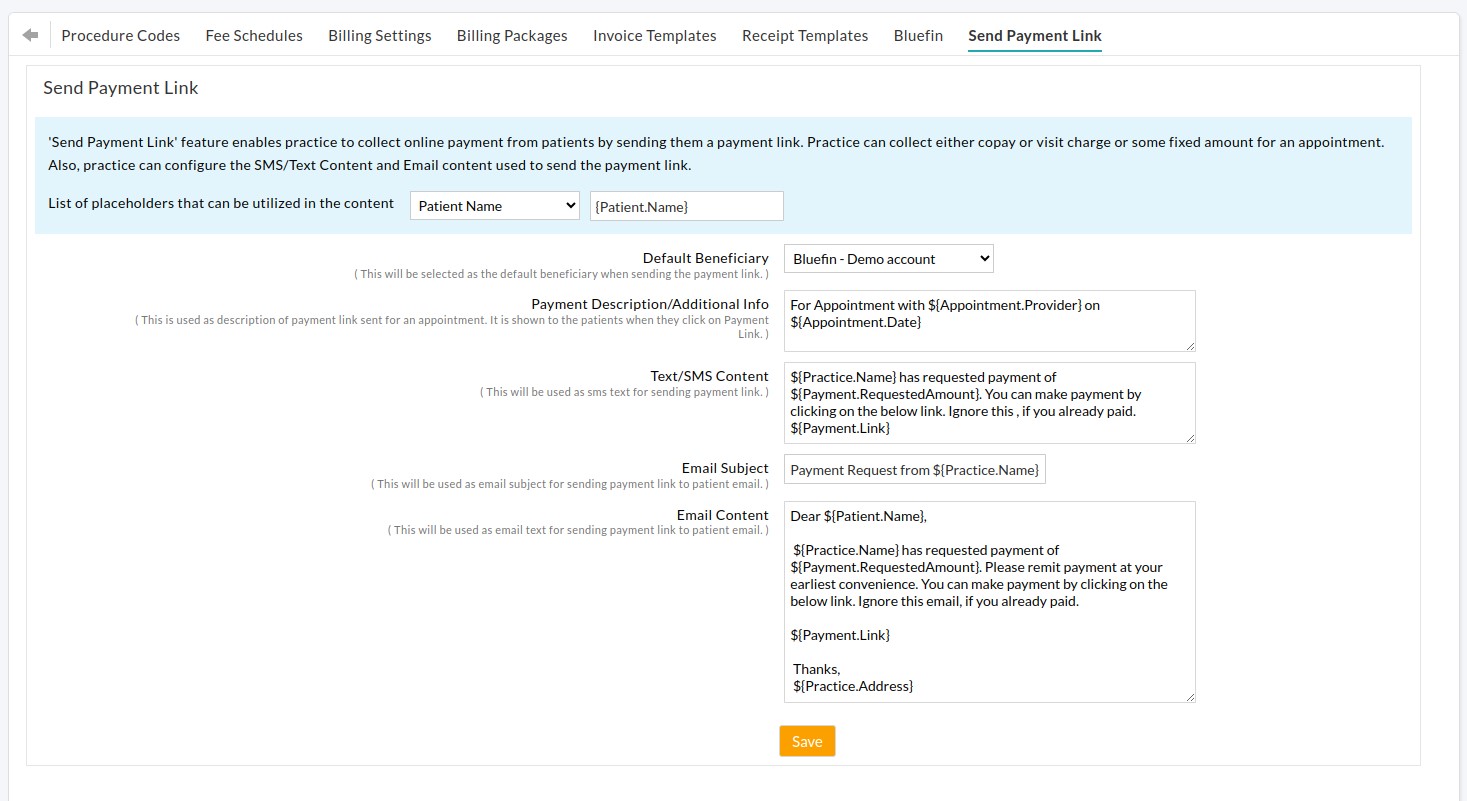
Task: Go to the Billing Packages tab
Action: pyautogui.click(x=512, y=36)
